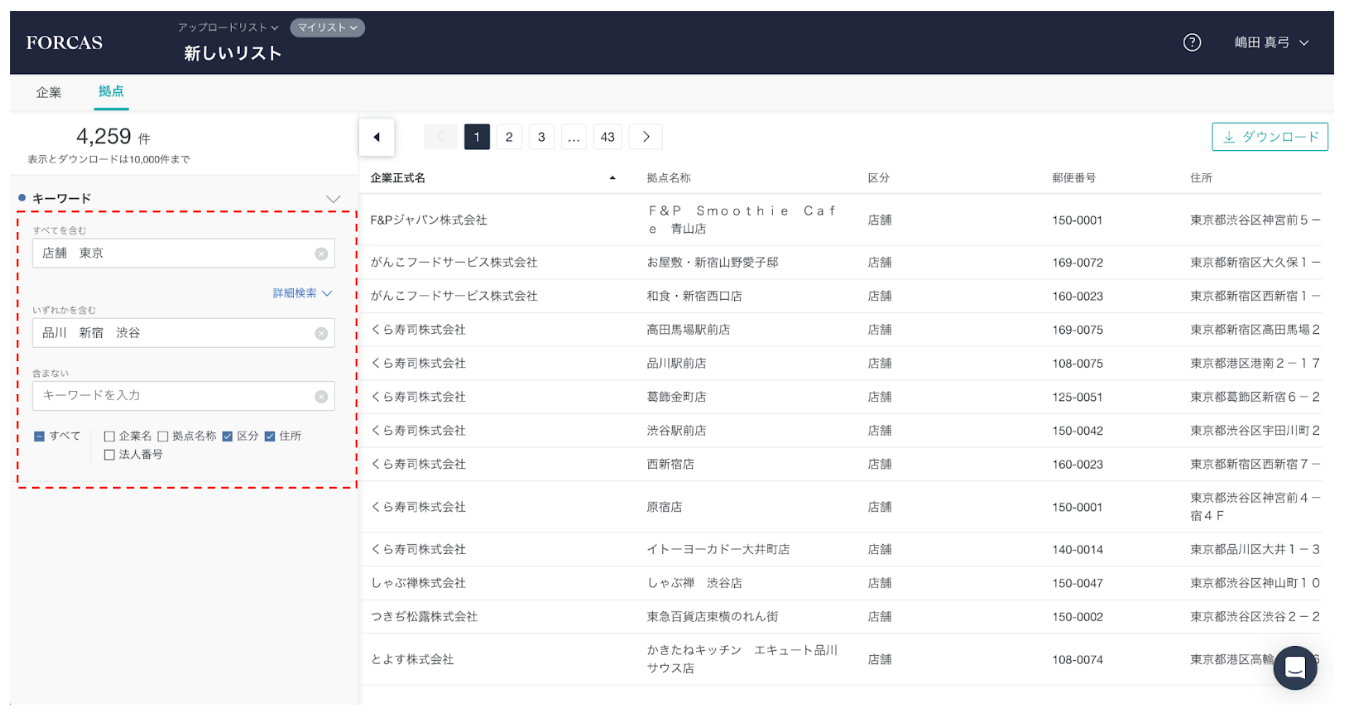
Task: Open the chat support bubble icon
Action: coord(1295,667)
